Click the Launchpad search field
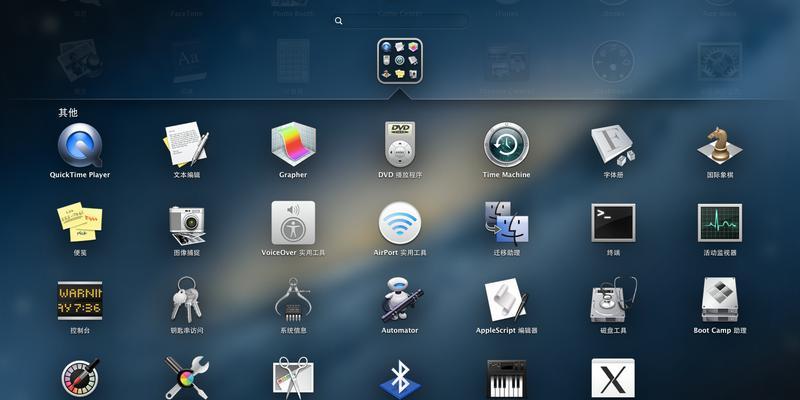The height and width of the screenshot is (400, 800). [401, 20]
